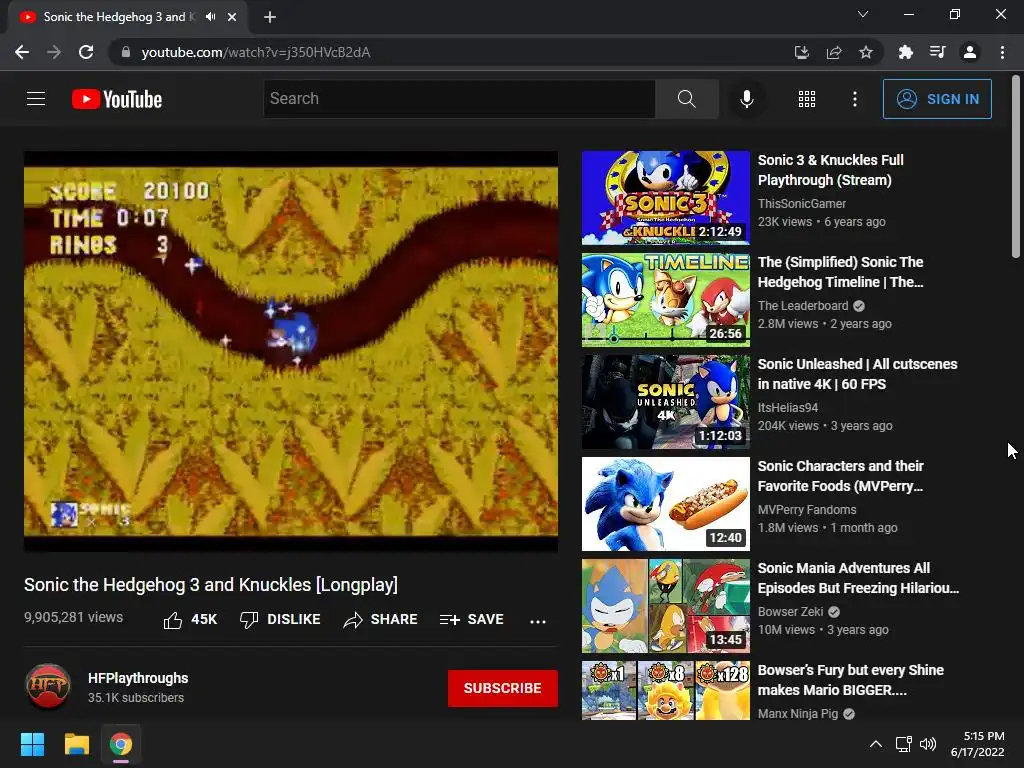Open Bowser's Fury every Shine video title

click(x=850, y=680)
